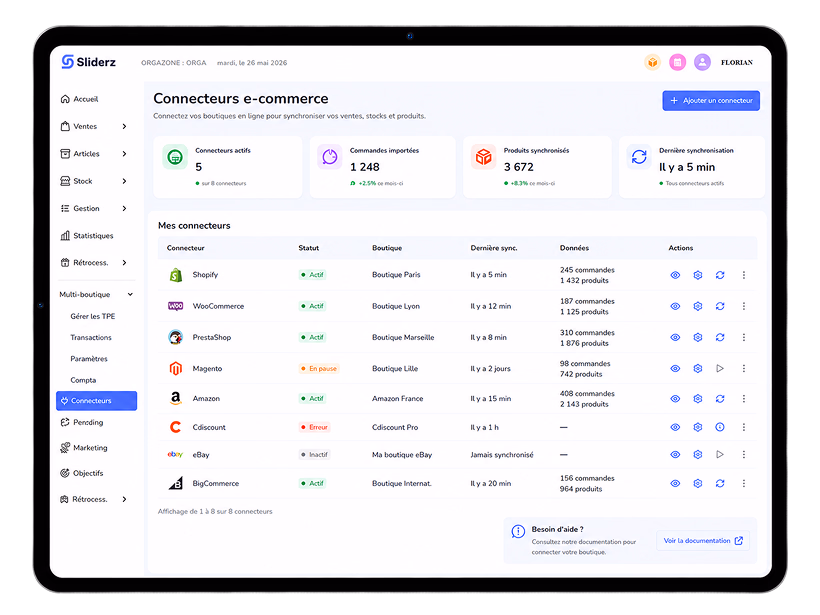The image size is (820, 615).
Task: Click the Produits synchronisés red box icon
Action: pyautogui.click(x=483, y=157)
